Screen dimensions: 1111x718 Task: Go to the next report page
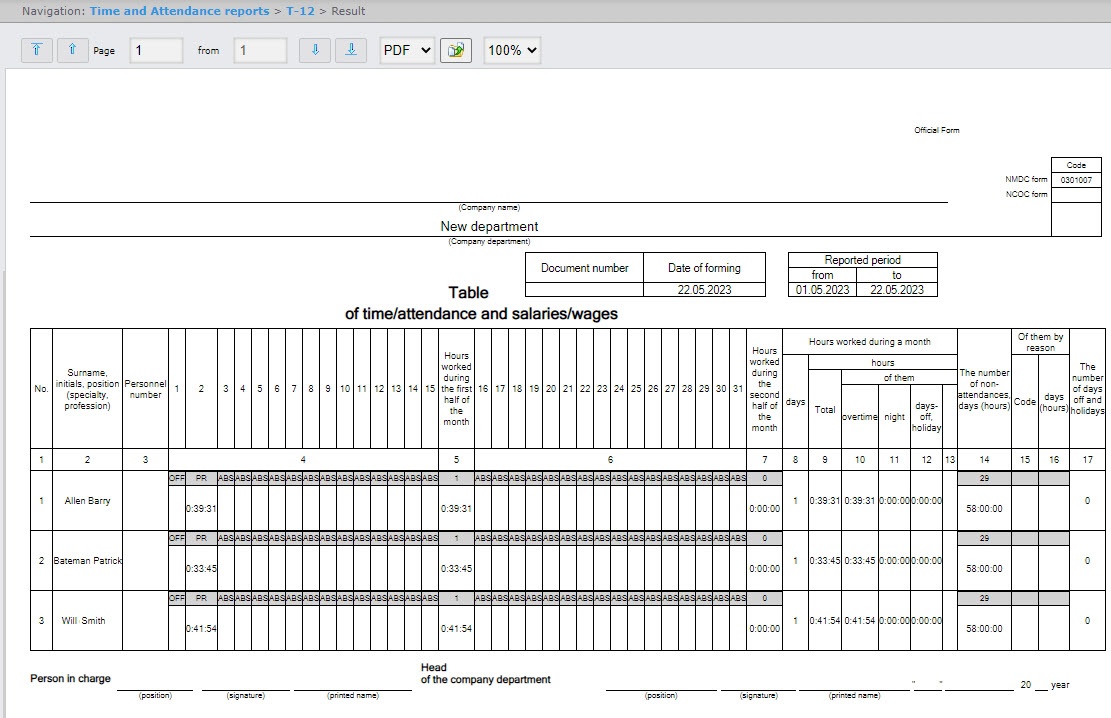(314, 50)
